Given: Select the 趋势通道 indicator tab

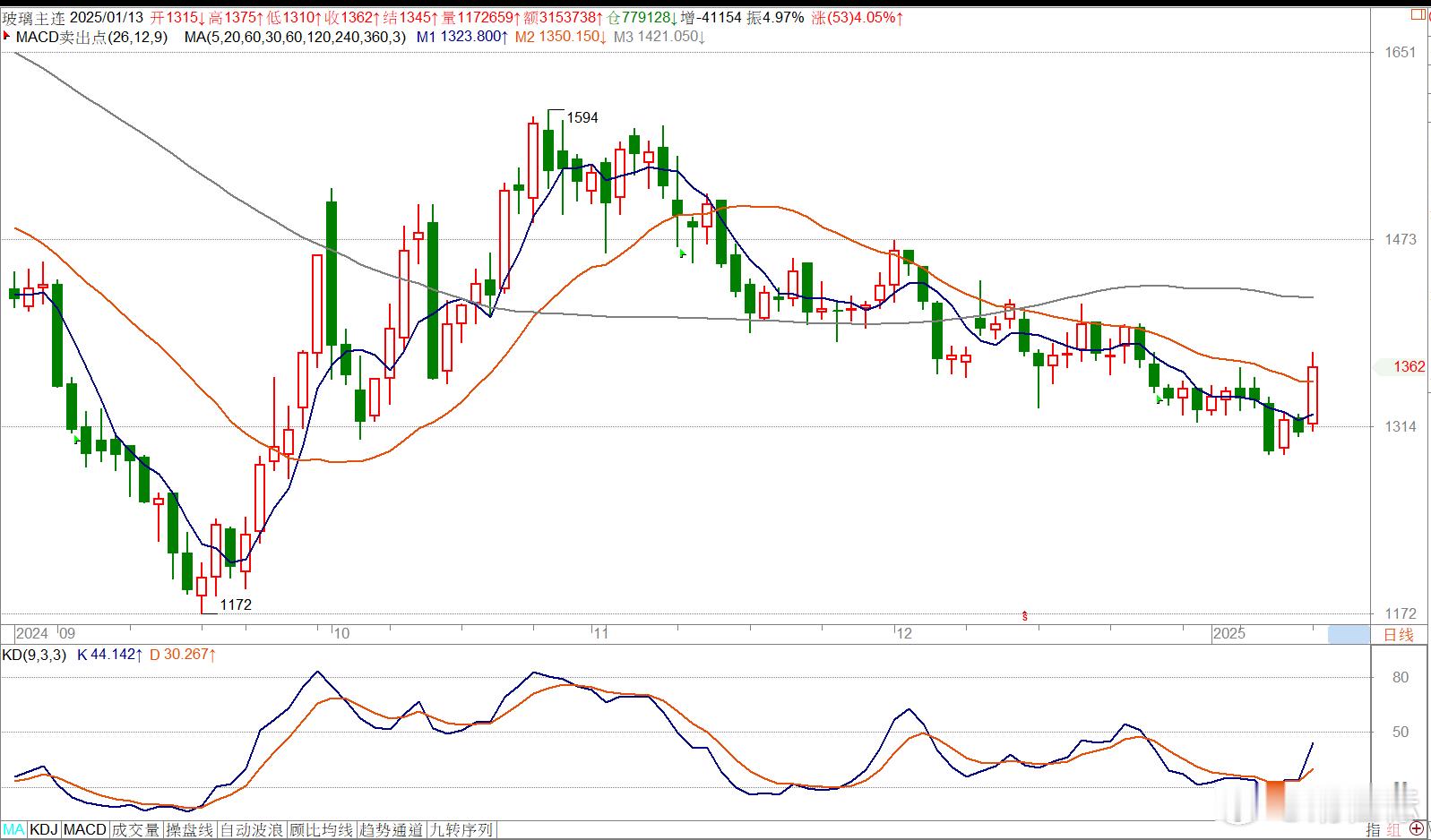Looking at the screenshot, I should click(392, 830).
